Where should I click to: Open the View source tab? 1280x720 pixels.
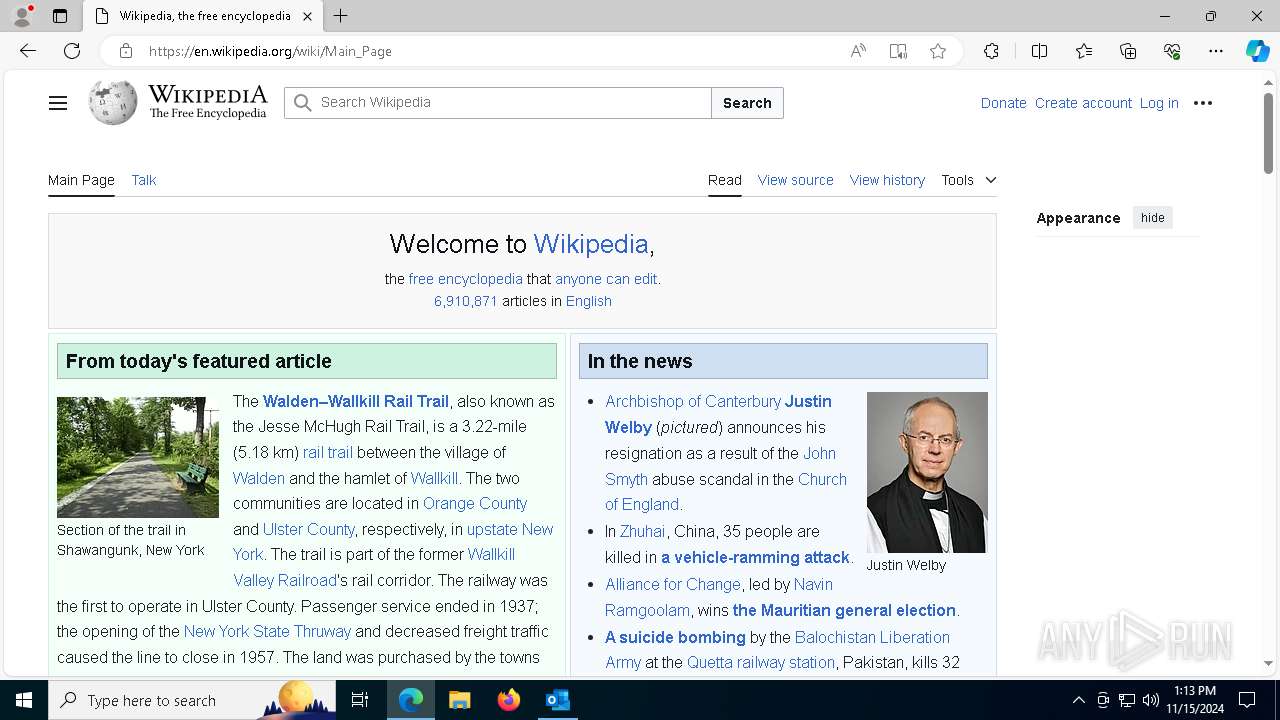tap(795, 180)
